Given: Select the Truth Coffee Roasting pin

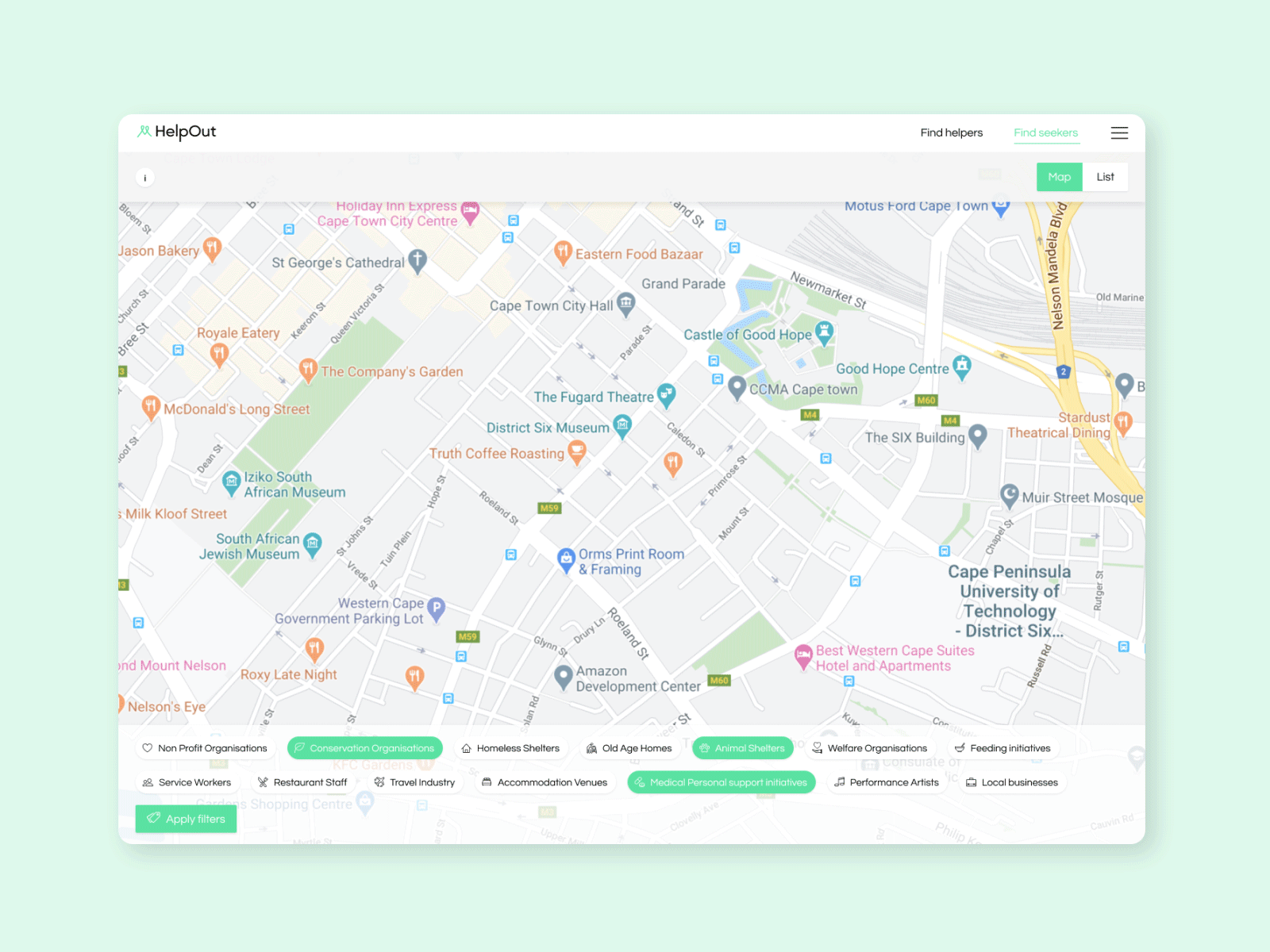Looking at the screenshot, I should pyautogui.click(x=577, y=452).
